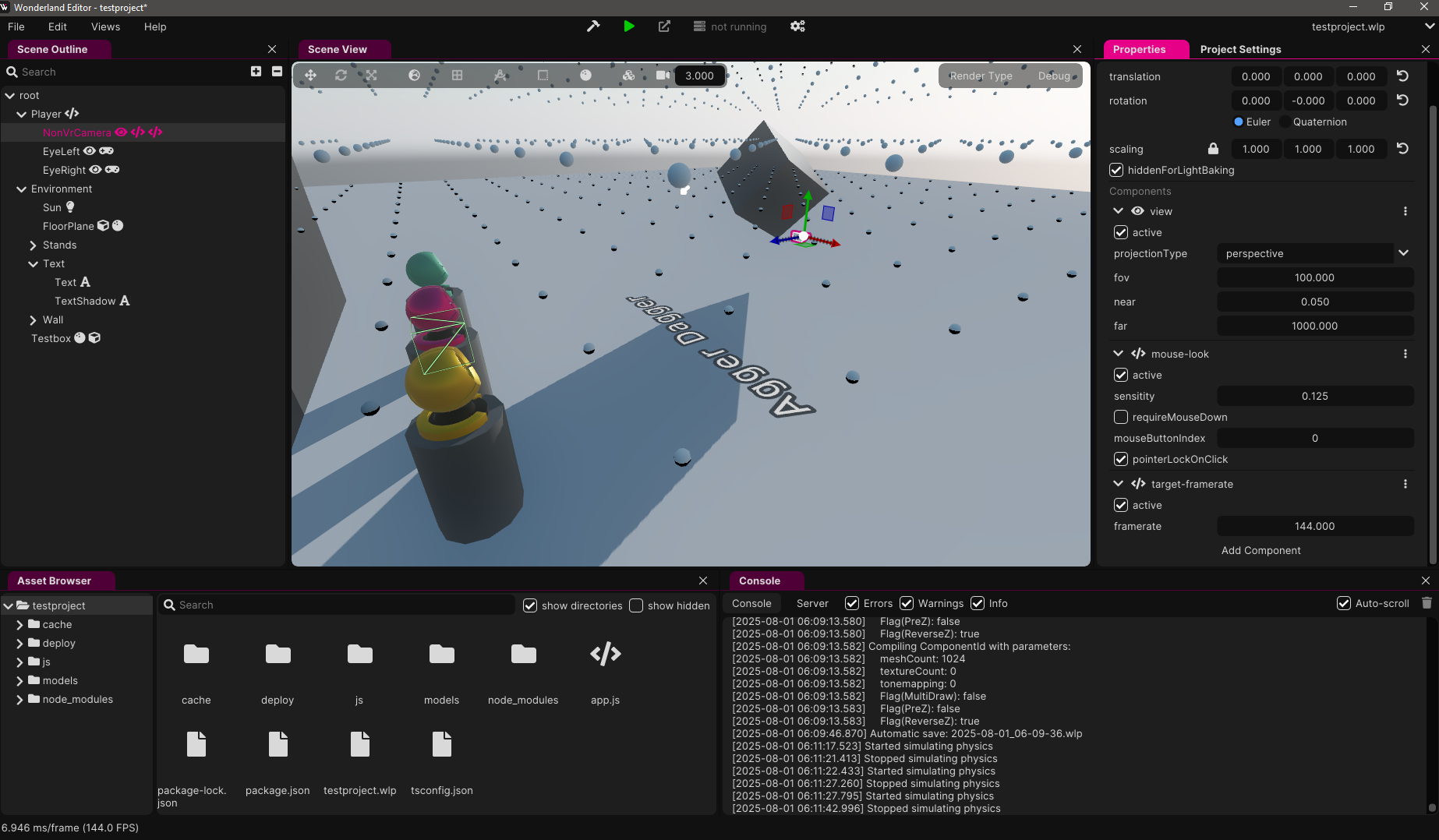Open project selector dropdown next to testproject.wlp

[x=1430, y=26]
